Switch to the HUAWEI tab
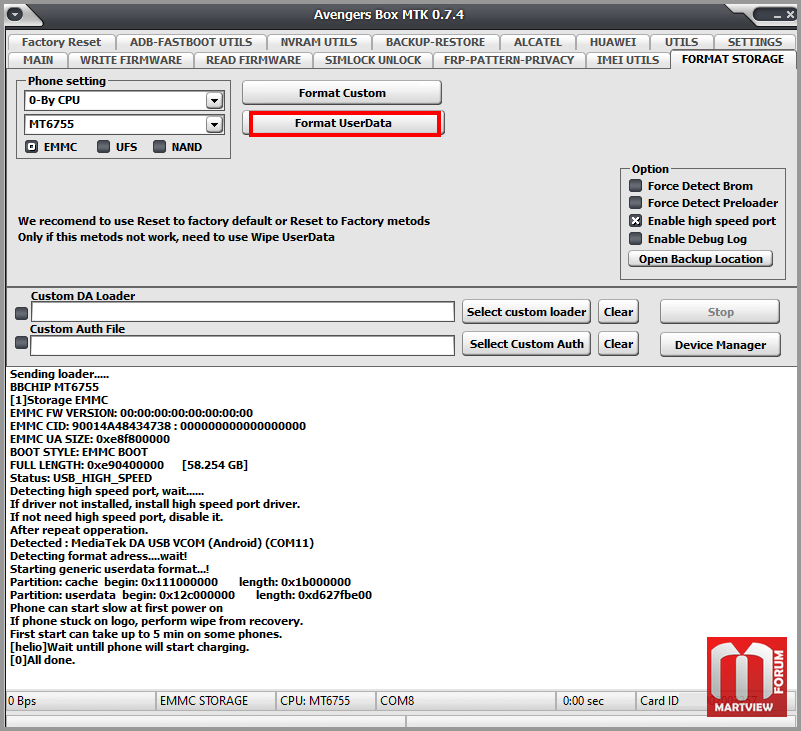Screen dimensions: 801x731 (x=612, y=42)
